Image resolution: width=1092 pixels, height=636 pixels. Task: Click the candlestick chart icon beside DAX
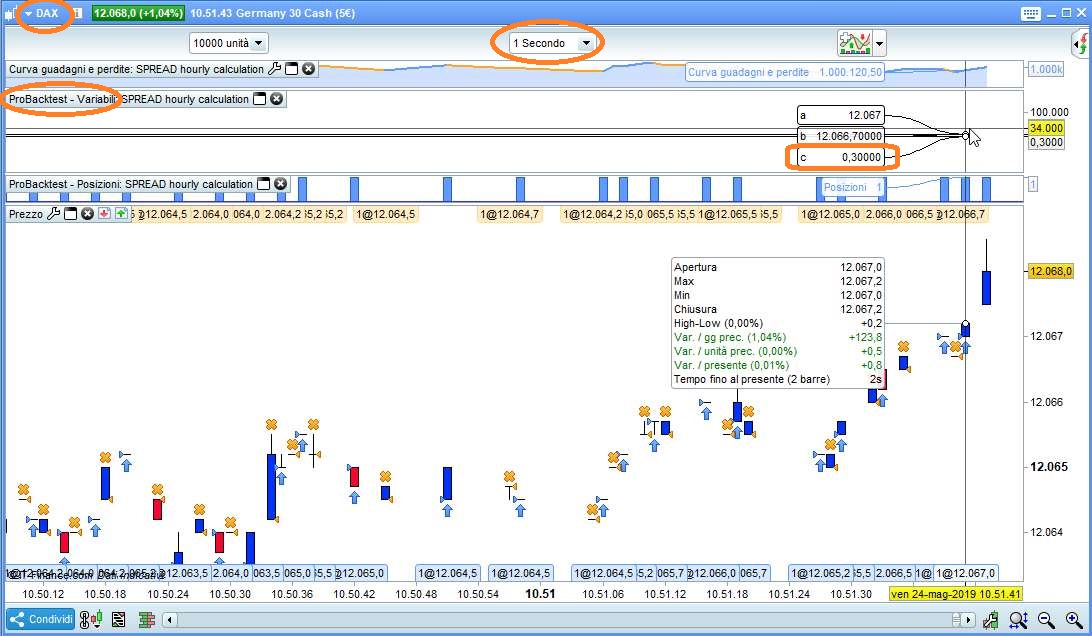[x=10, y=13]
